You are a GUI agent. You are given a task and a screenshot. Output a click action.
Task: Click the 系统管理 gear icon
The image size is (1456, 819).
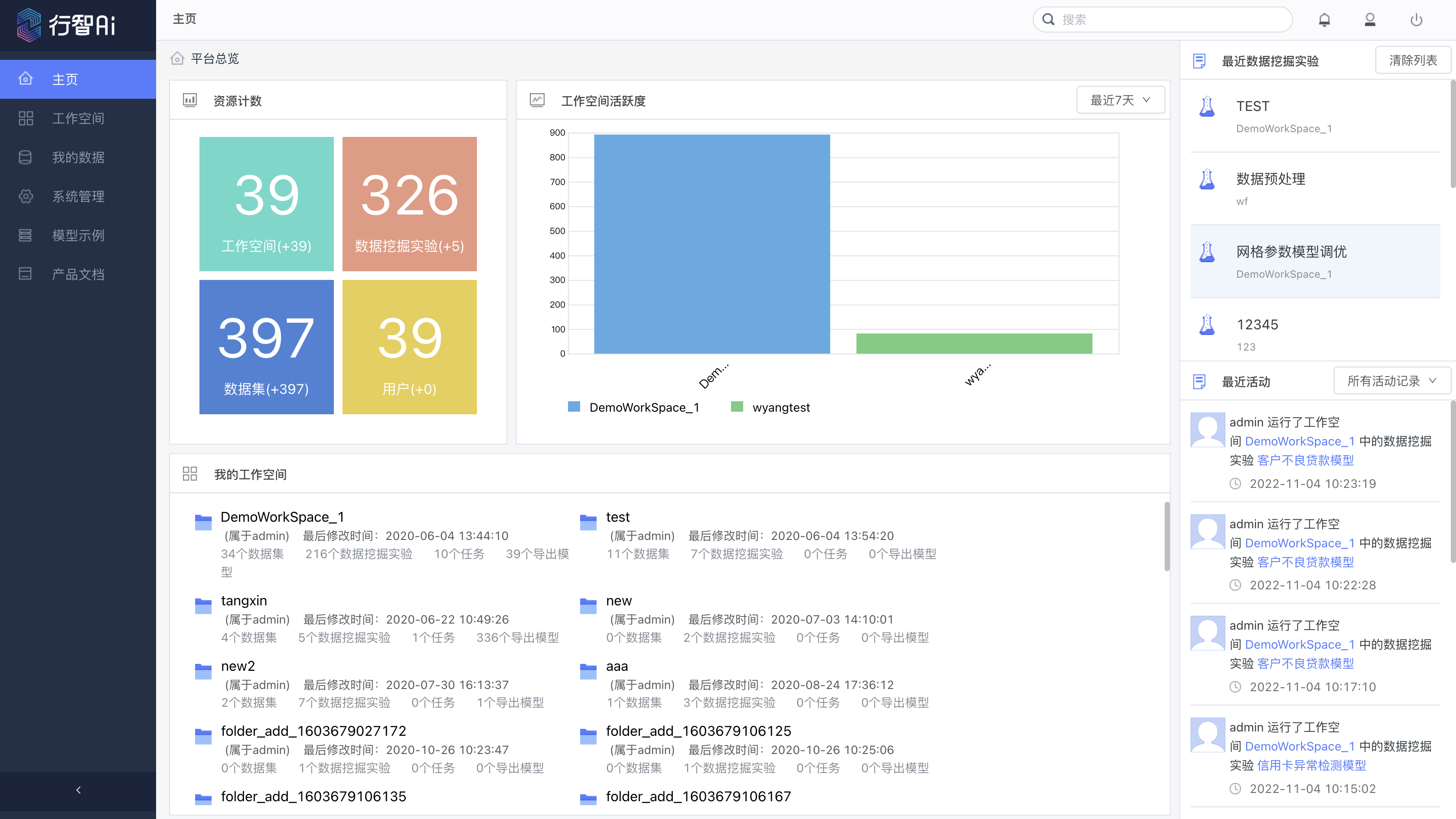tap(26, 196)
